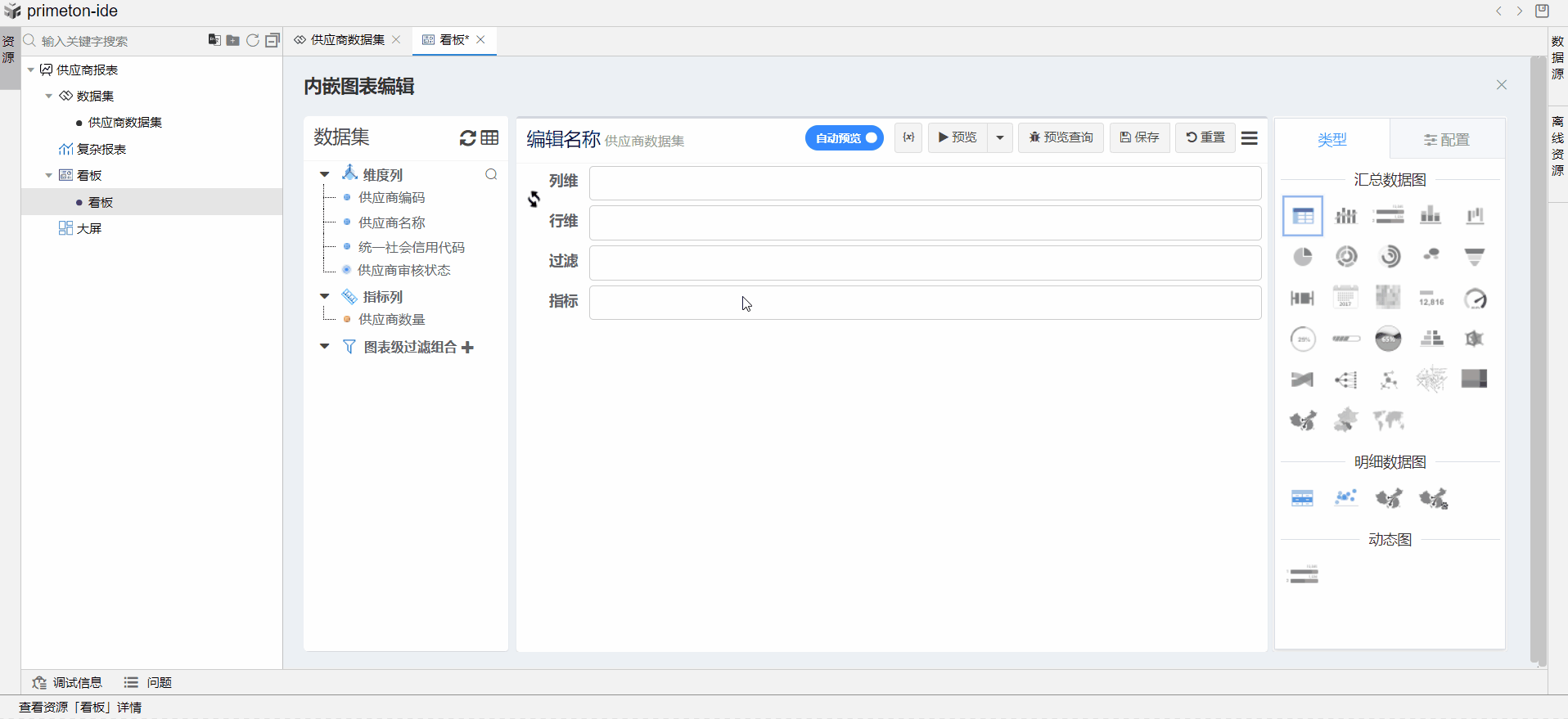Open the dropdown arrow next to 预览

[1000, 138]
